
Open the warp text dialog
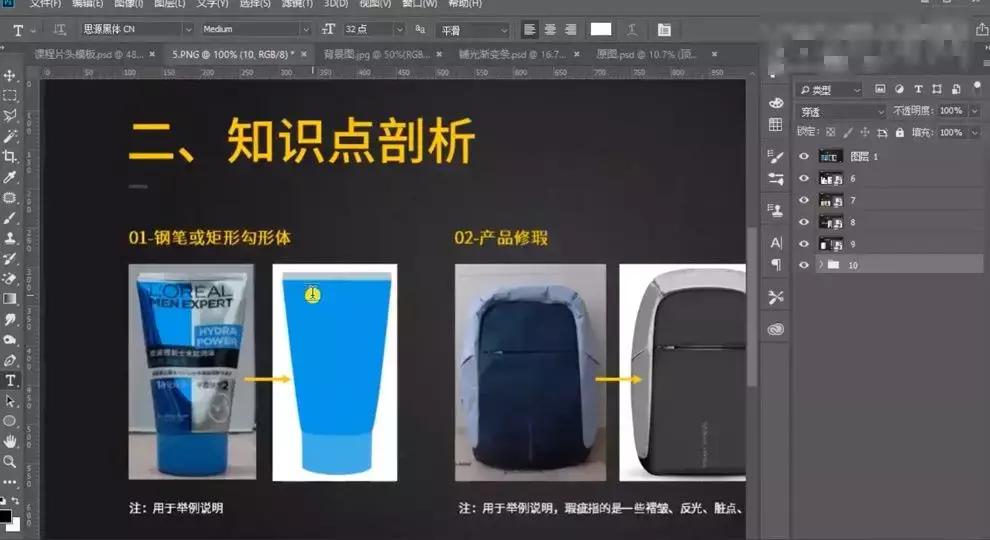pos(631,30)
